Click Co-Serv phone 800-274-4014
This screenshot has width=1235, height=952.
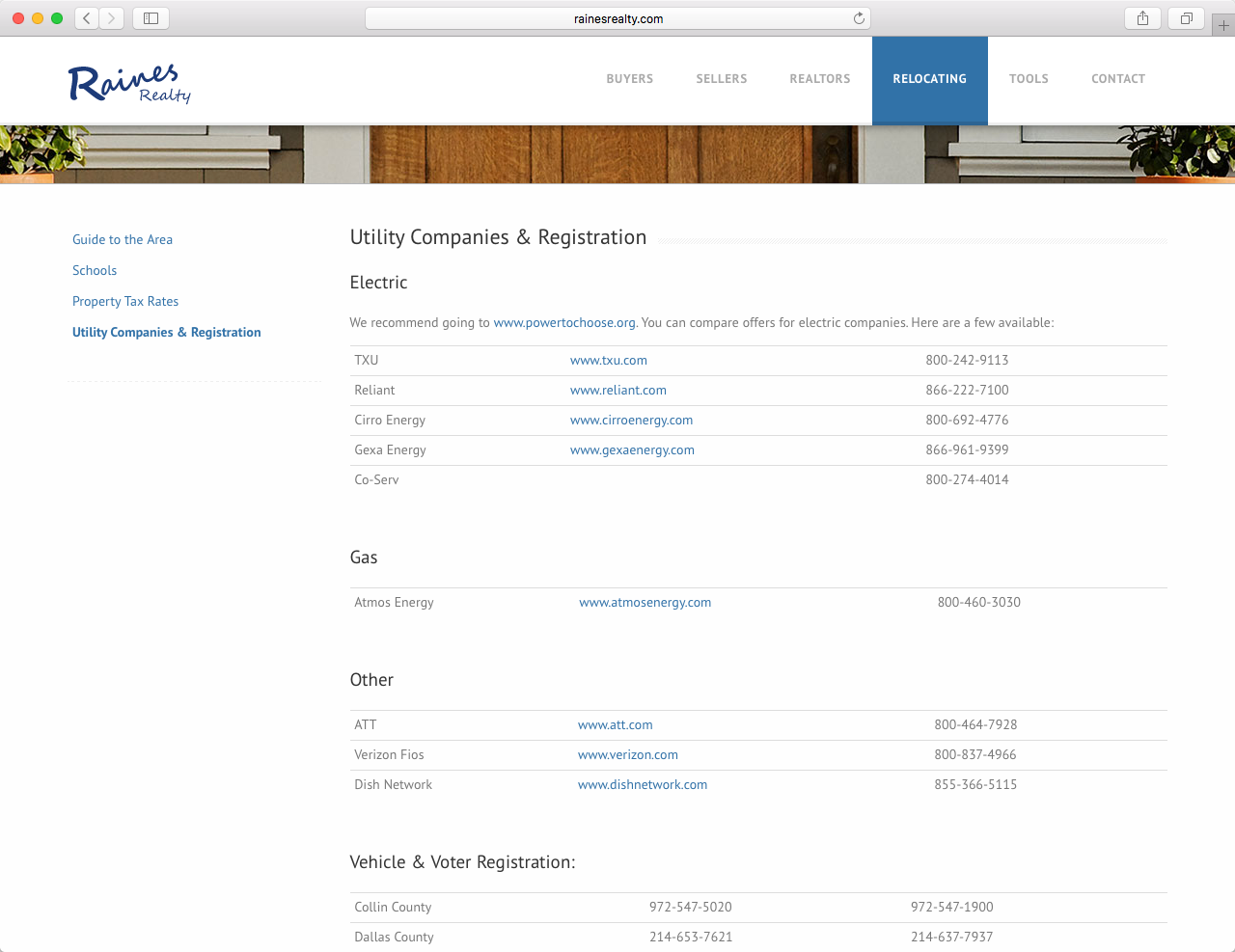[967, 479]
